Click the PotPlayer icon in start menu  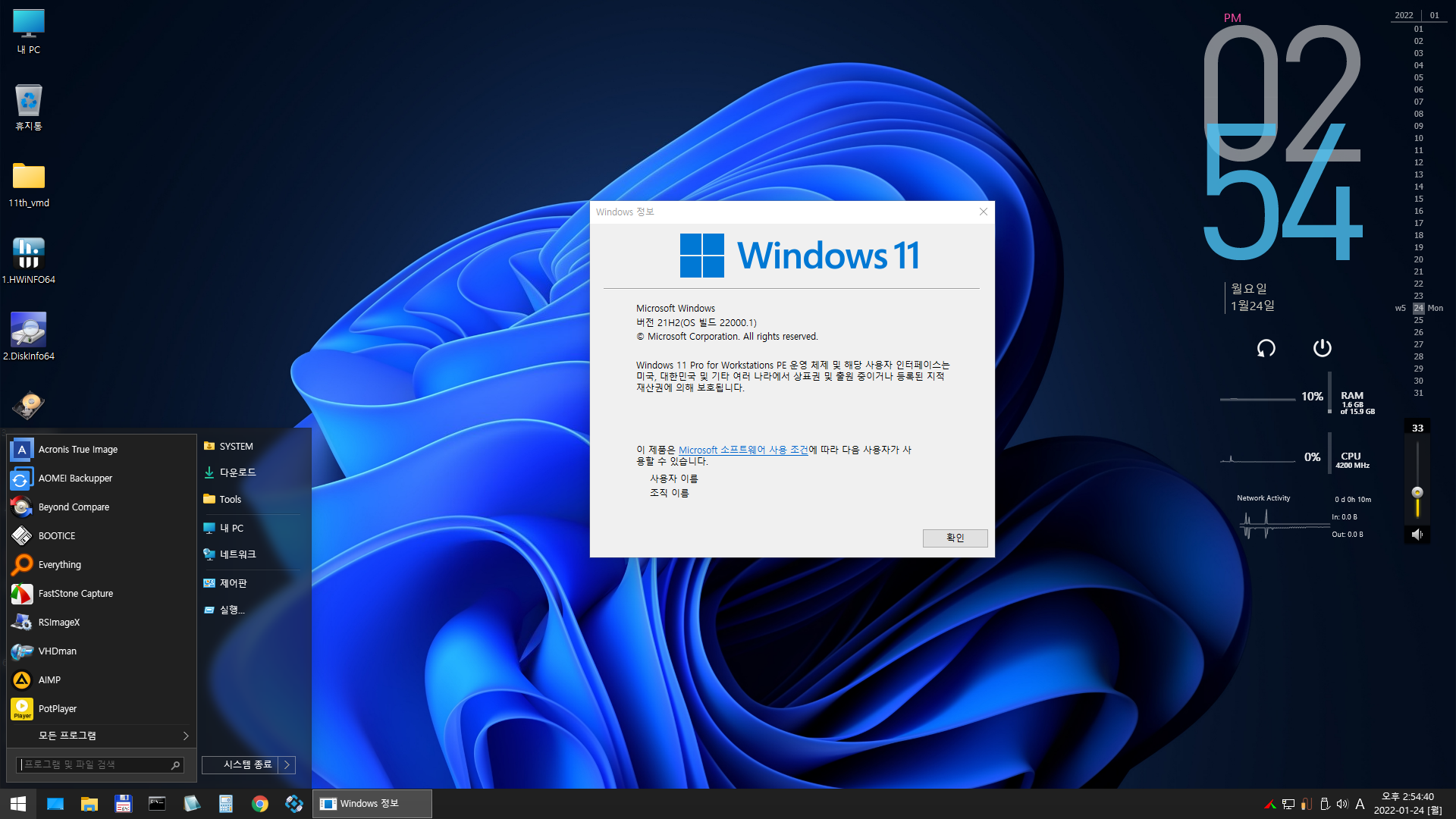22,709
